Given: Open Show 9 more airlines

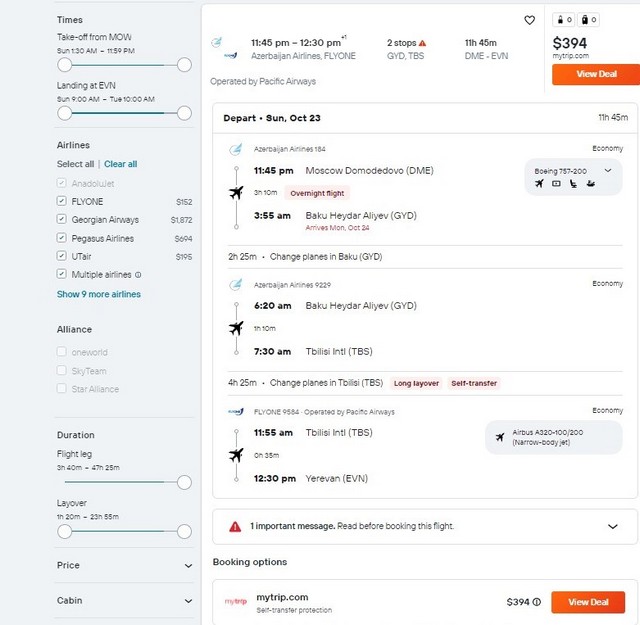Looking at the screenshot, I should (99, 294).
